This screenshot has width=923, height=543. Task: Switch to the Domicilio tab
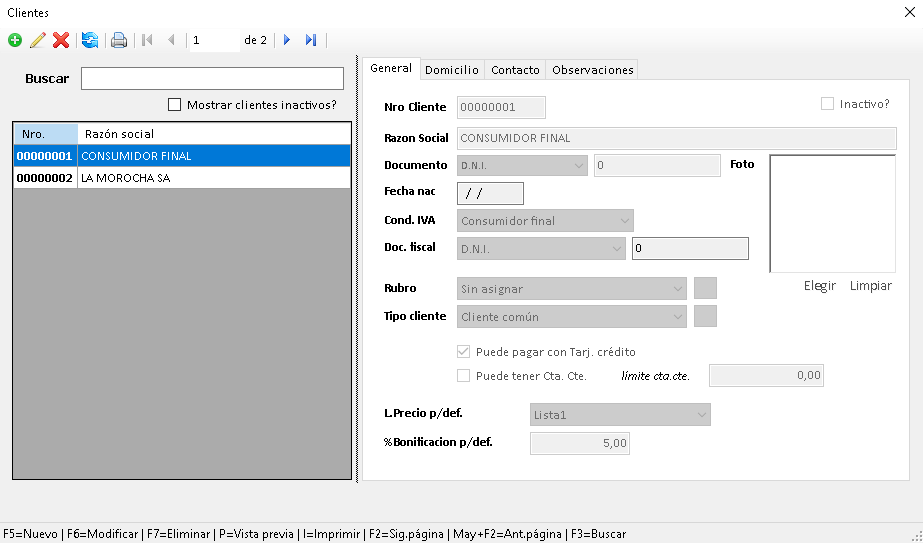[451, 70]
